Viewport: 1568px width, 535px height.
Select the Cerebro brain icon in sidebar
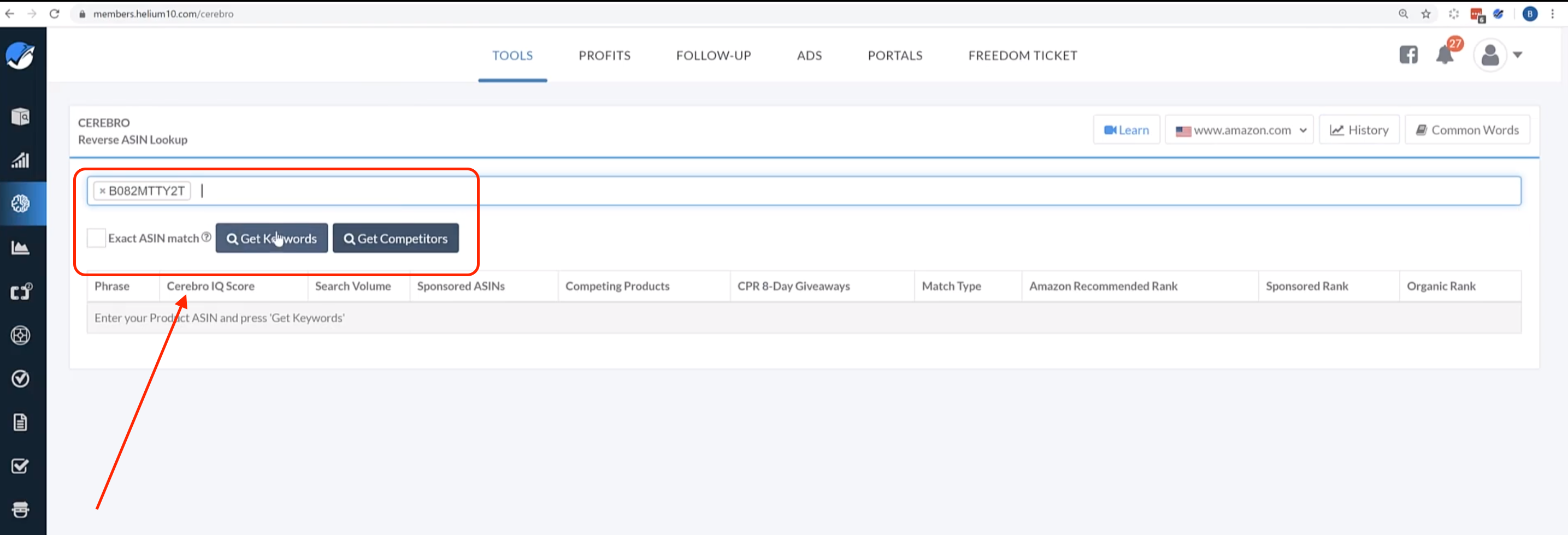tap(20, 204)
